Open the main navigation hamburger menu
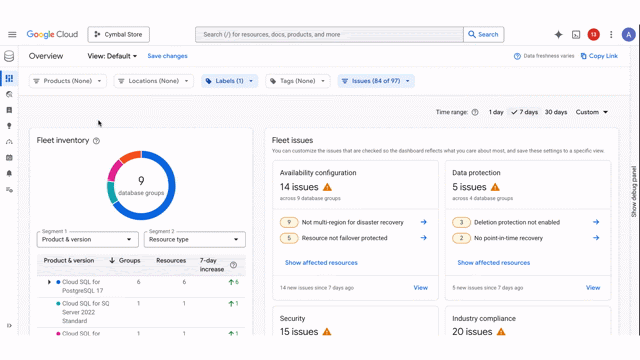The width and height of the screenshot is (640, 360). pos(12,34)
